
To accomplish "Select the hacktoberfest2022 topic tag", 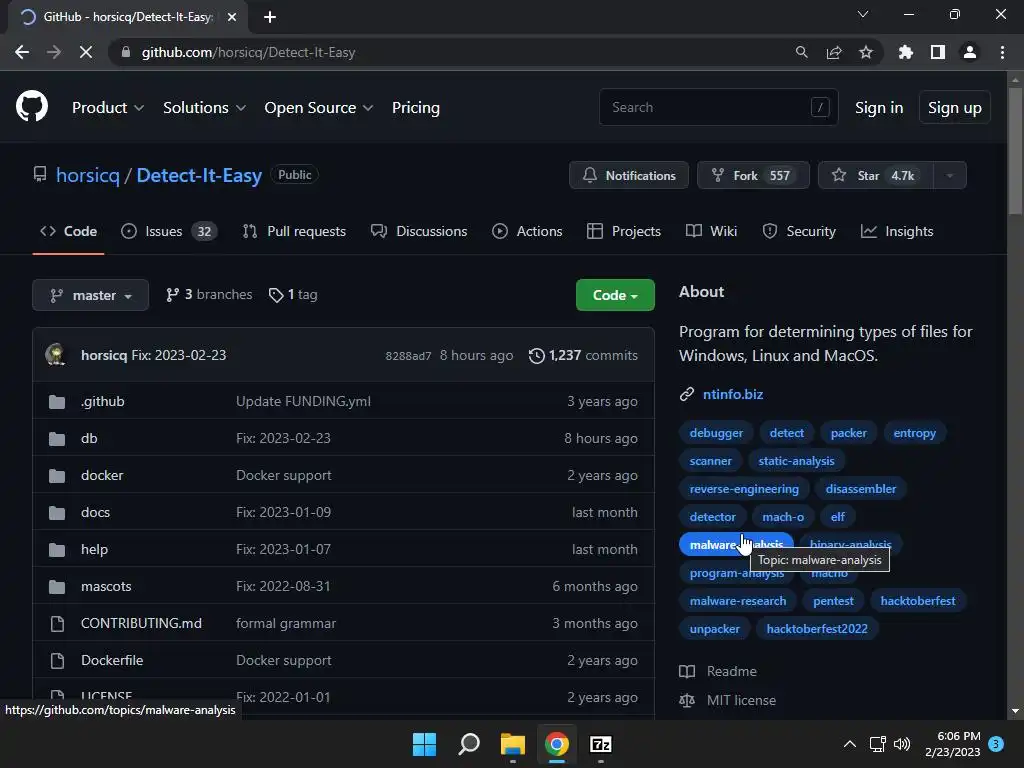I will point(817,629).
